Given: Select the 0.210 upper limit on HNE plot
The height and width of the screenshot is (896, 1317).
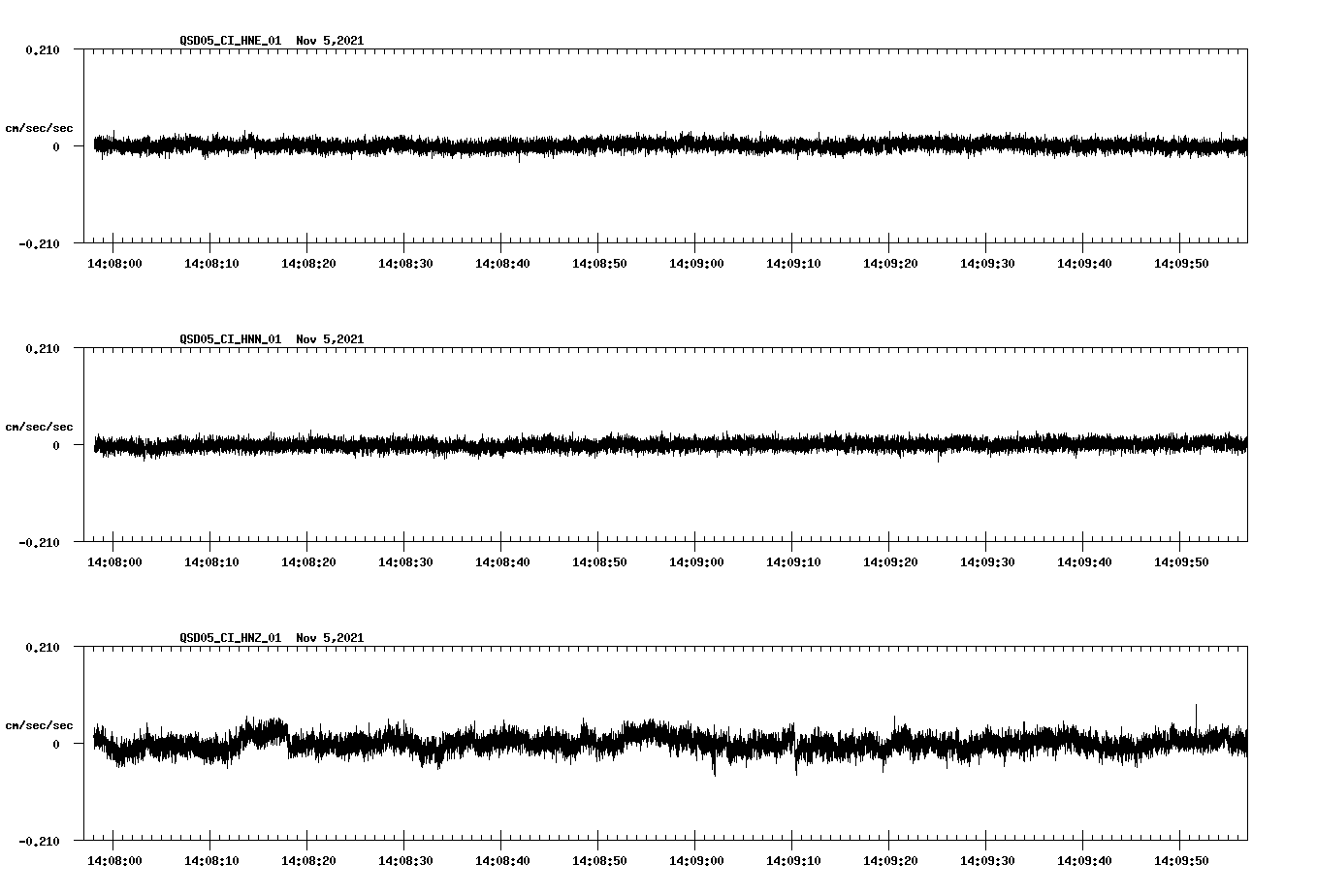Looking at the screenshot, I should point(42,49).
